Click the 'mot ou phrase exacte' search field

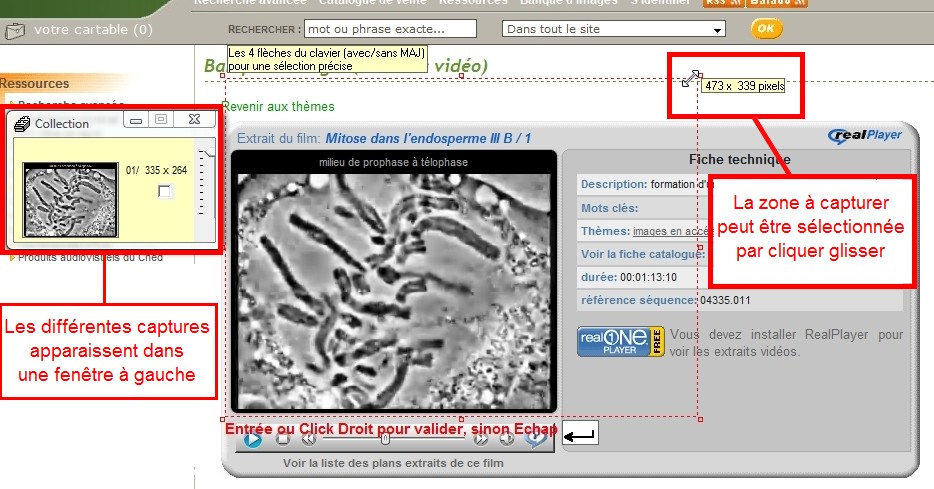(x=391, y=29)
